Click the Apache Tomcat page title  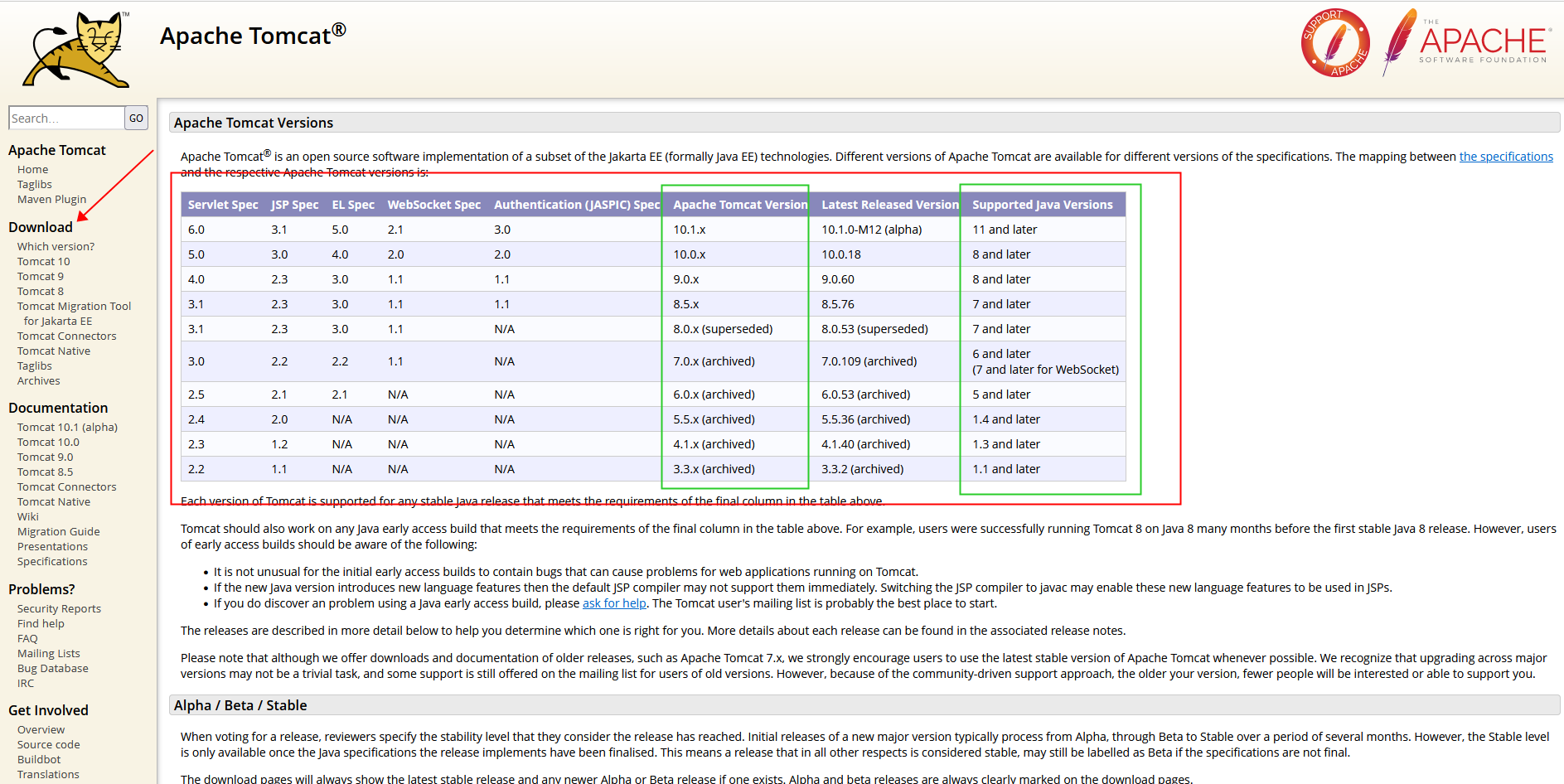pyautogui.click(x=253, y=35)
